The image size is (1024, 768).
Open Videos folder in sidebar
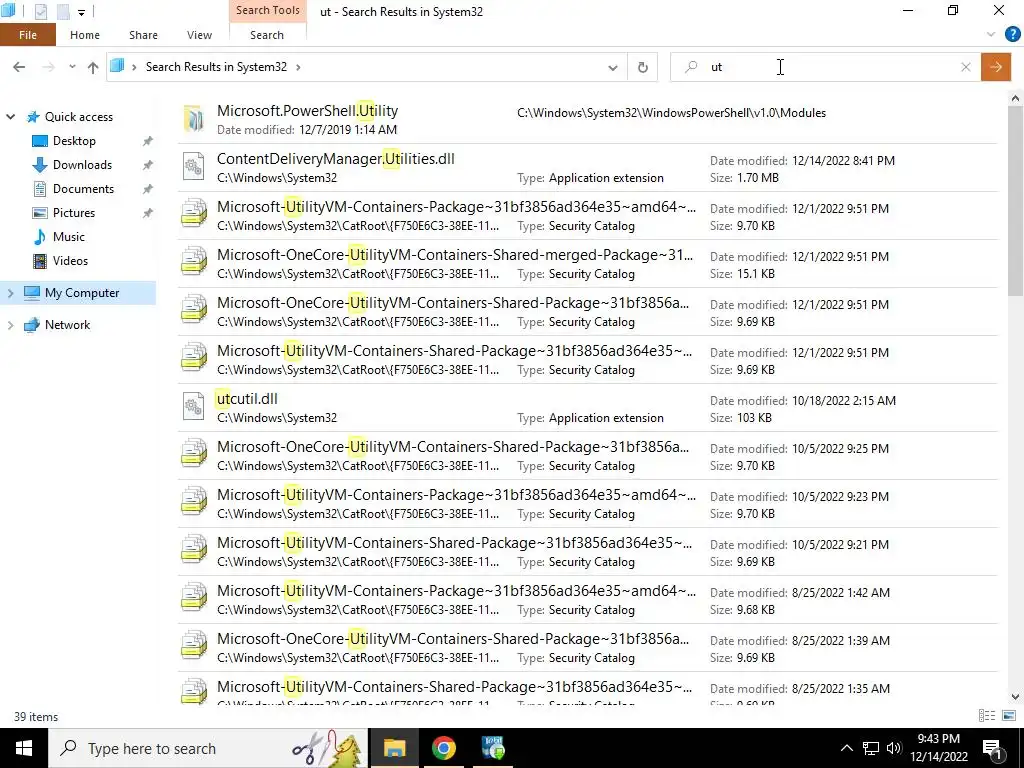(70, 261)
